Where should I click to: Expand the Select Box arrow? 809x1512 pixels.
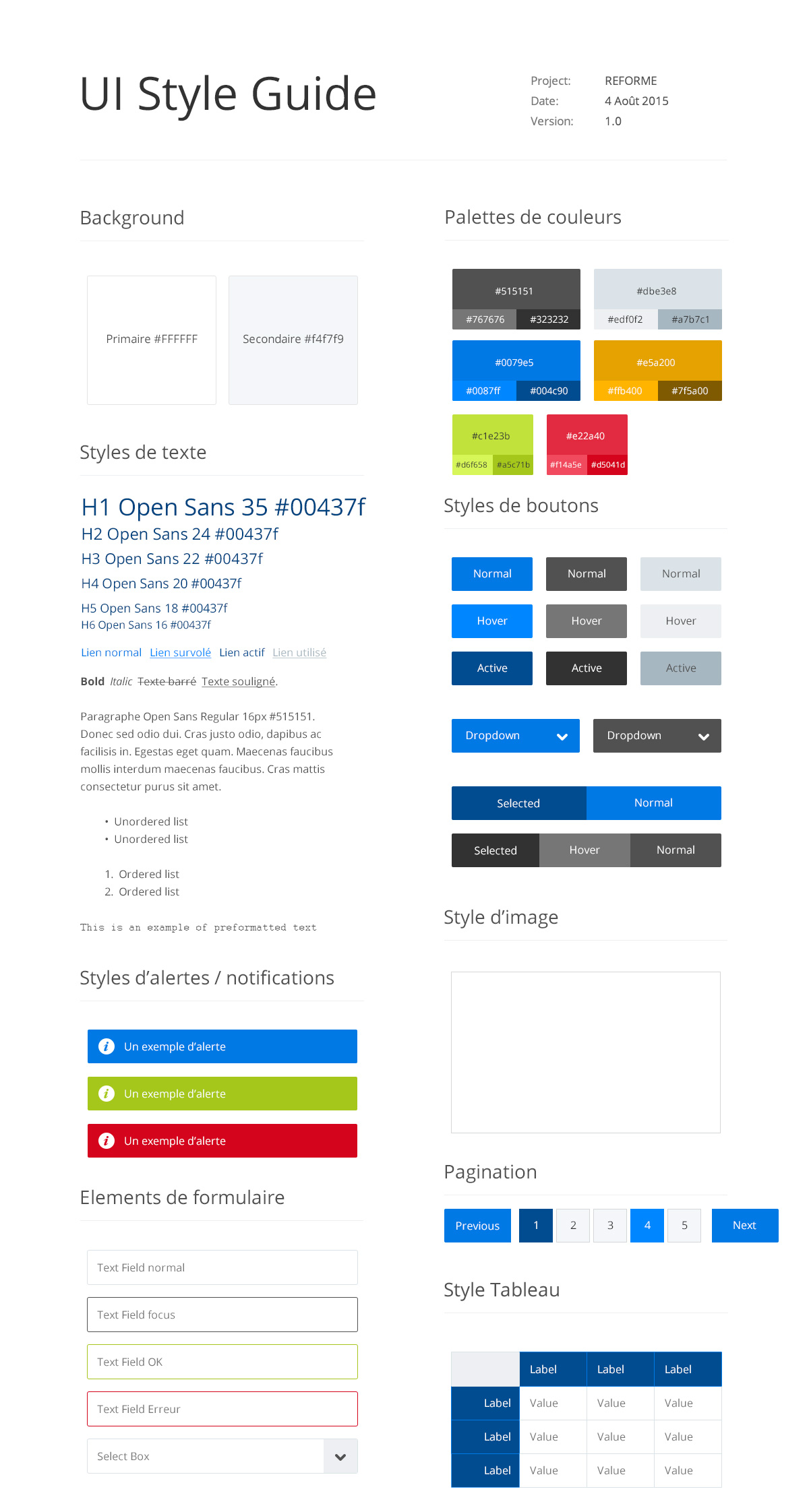tap(340, 1456)
